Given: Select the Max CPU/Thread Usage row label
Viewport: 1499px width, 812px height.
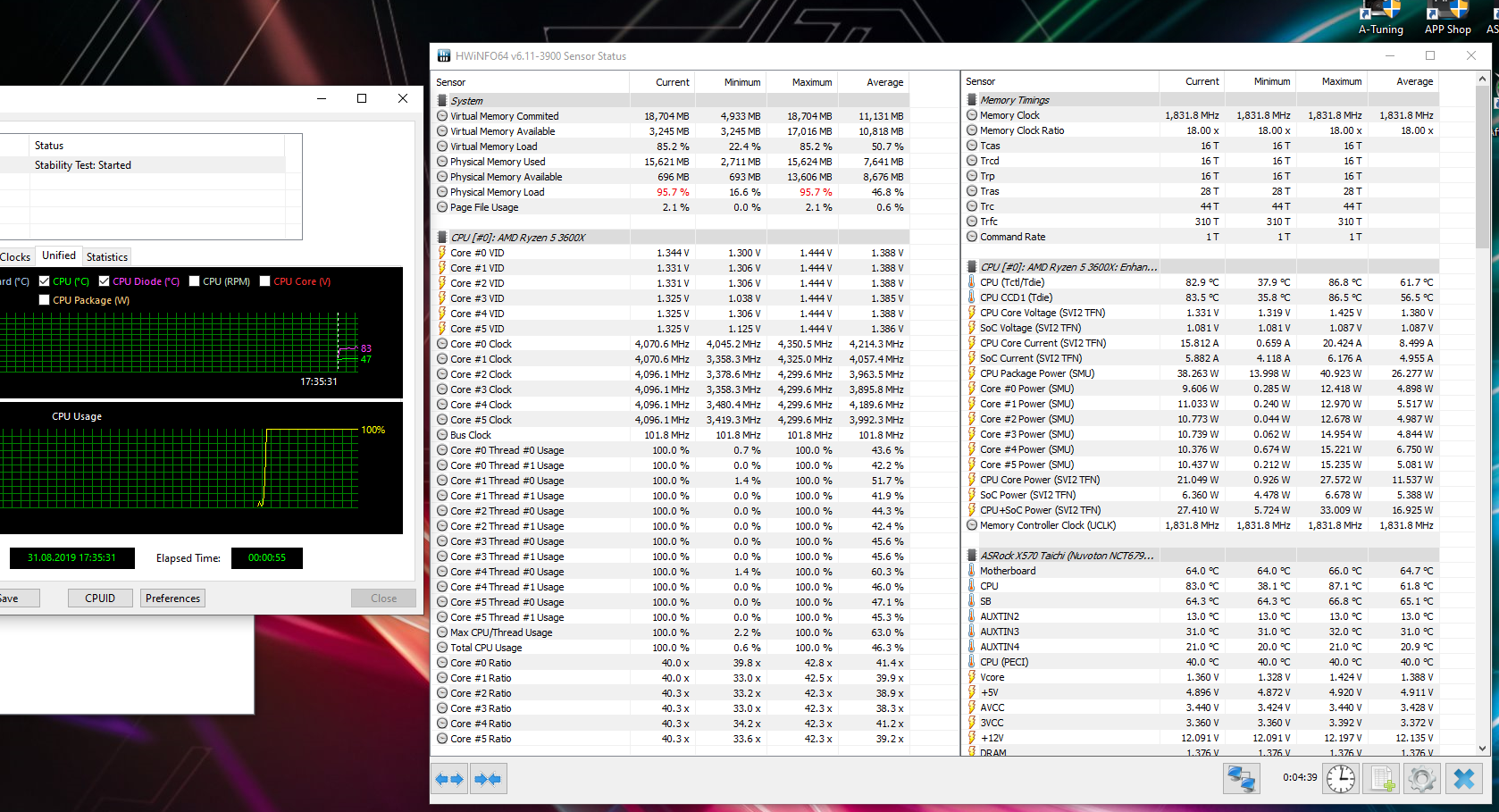Looking at the screenshot, I should click(x=501, y=632).
